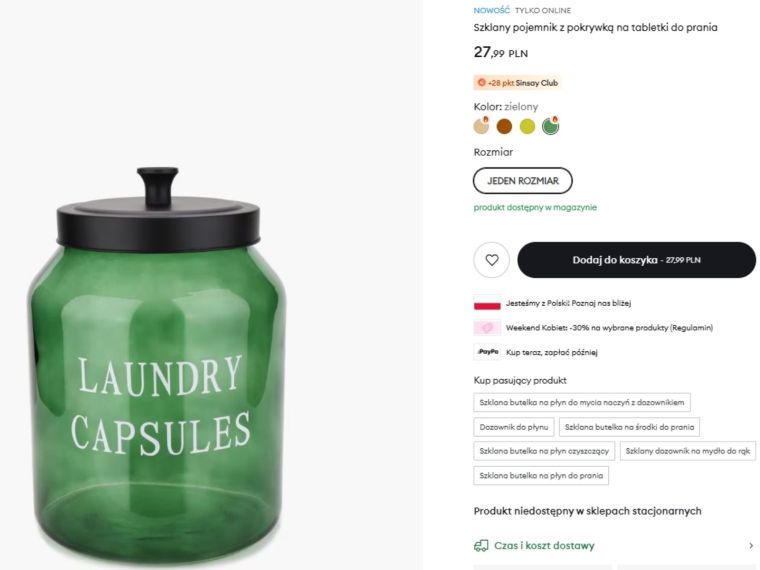Image resolution: width=760 pixels, height=570 pixels.
Task: Click the delivery truck icon
Action: pos(481,546)
